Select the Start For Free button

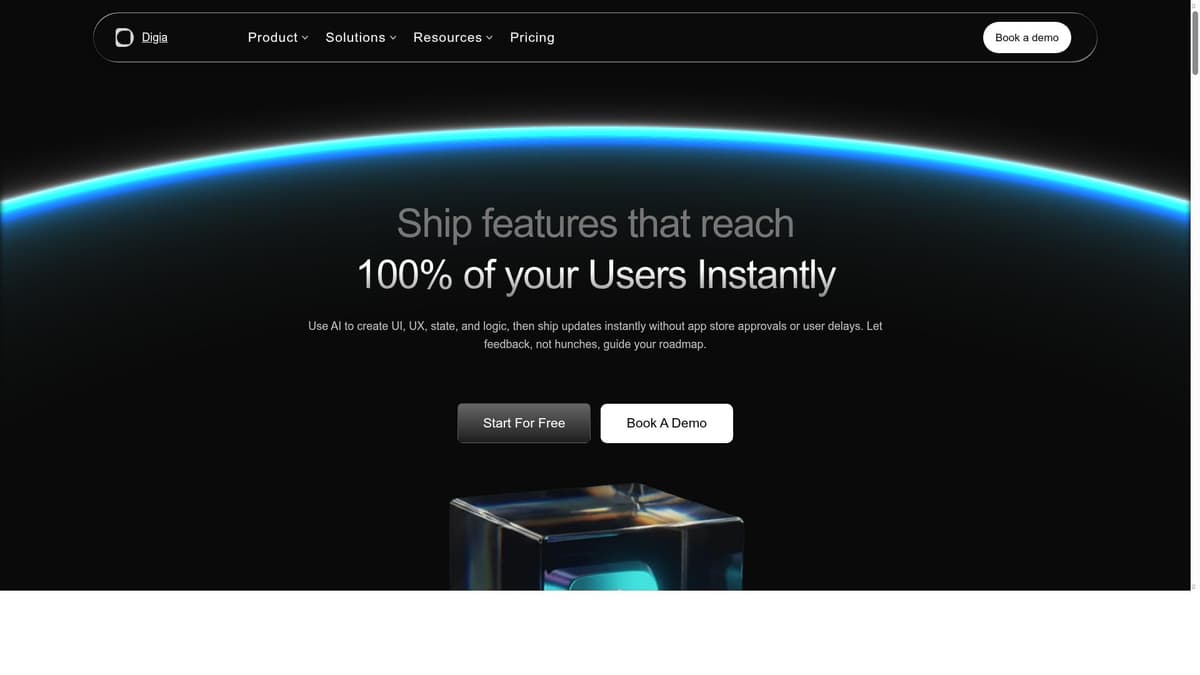point(524,423)
